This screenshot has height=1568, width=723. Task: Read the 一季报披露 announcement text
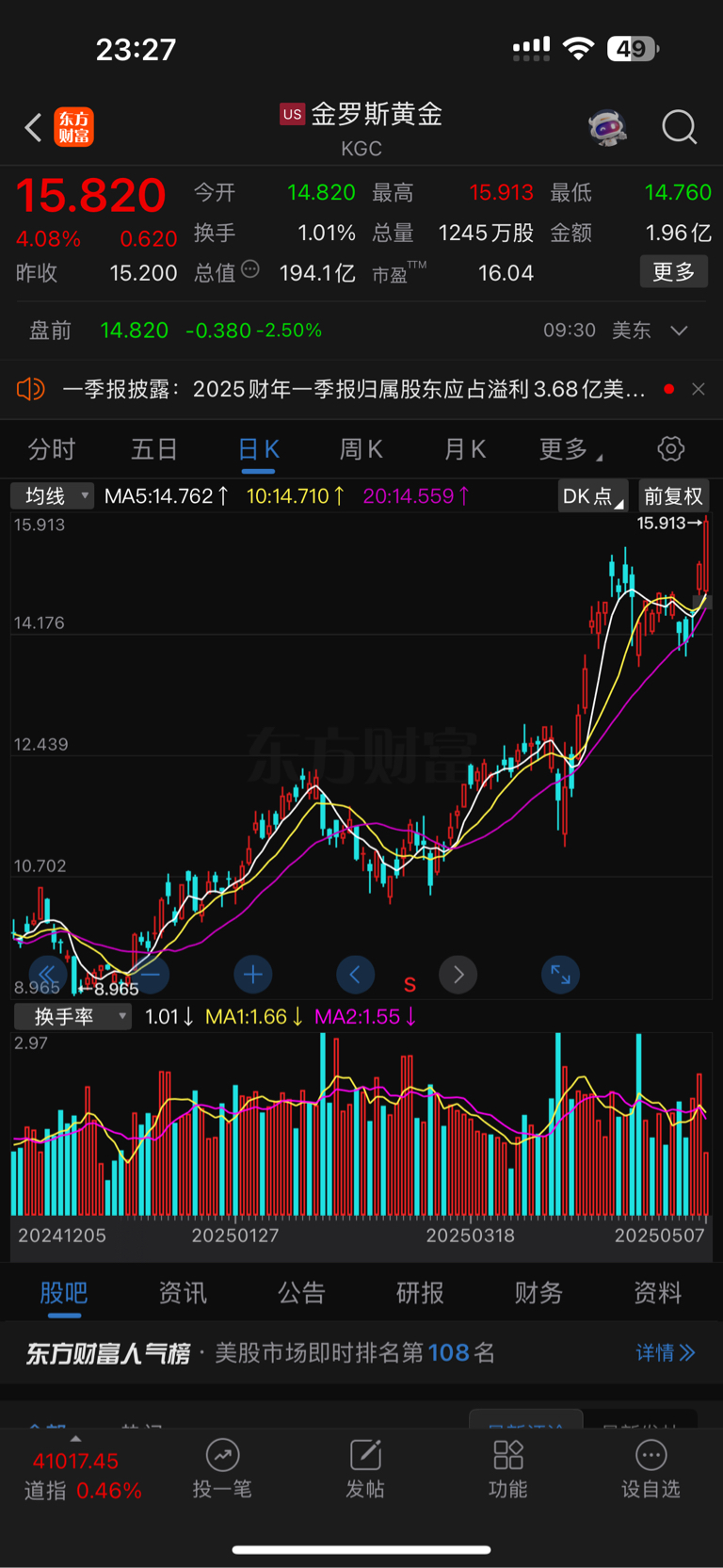coord(354,389)
